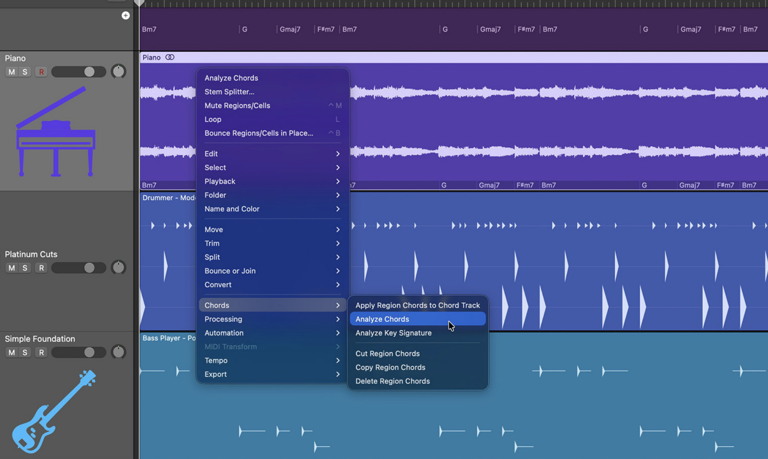This screenshot has width=768, height=459.
Task: Click the Piano track pan knob
Action: coord(119,72)
